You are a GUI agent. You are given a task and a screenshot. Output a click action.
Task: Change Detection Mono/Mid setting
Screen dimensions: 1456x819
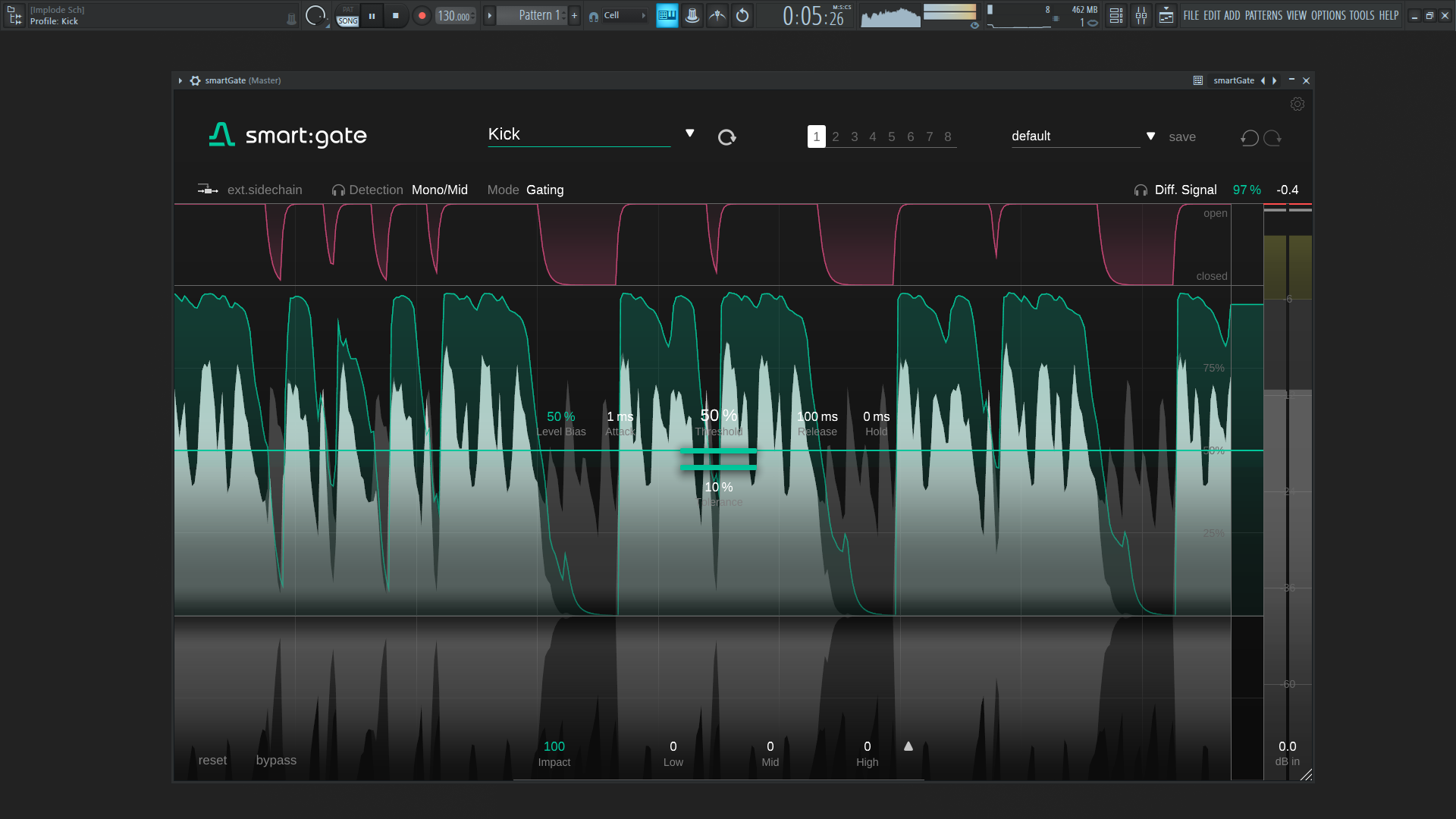[440, 190]
